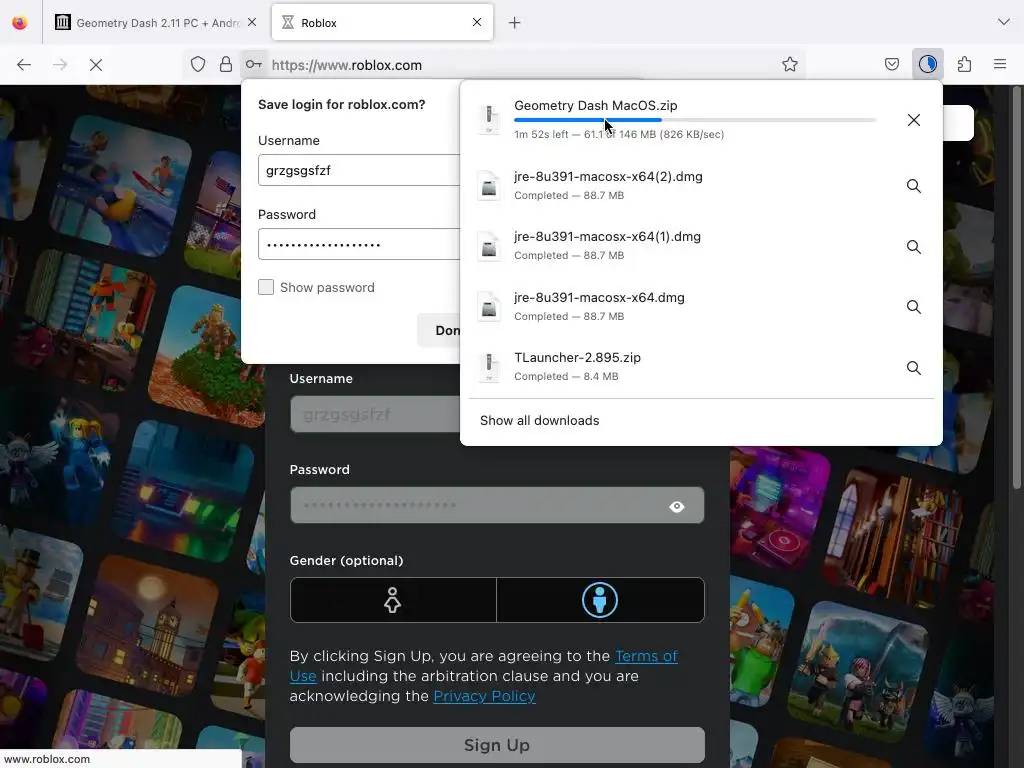
Task: Click the file icon of jre-8u391-macosx-x64(2).dmg
Action: [488, 185]
